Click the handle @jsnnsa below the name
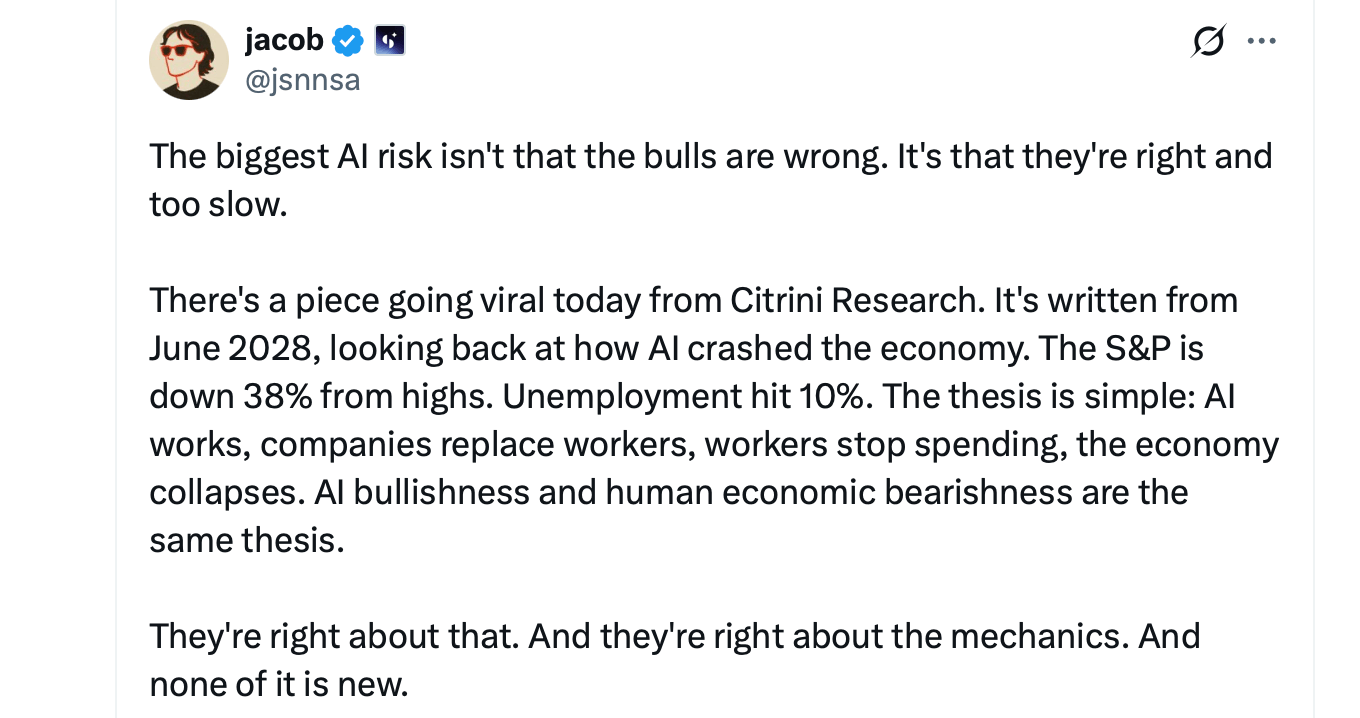Screen dimensions: 1360x718 [x=303, y=80]
